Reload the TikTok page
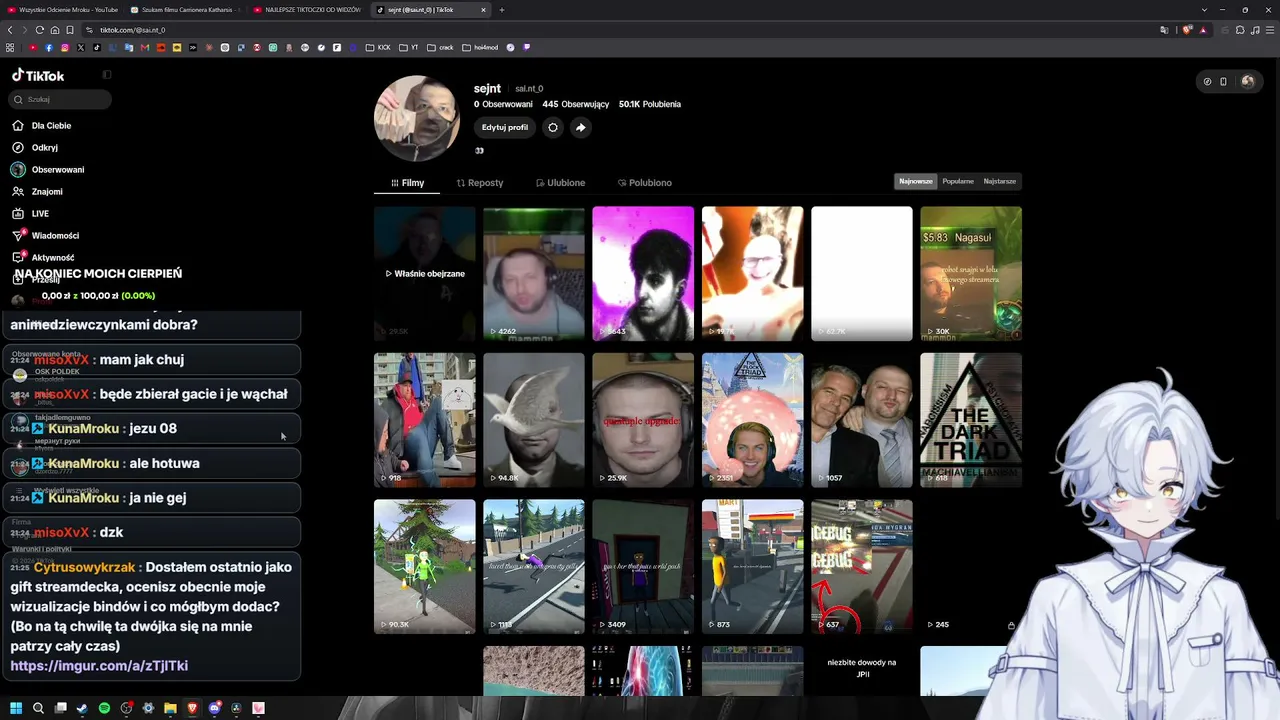This screenshot has width=1280, height=720. (x=40, y=30)
